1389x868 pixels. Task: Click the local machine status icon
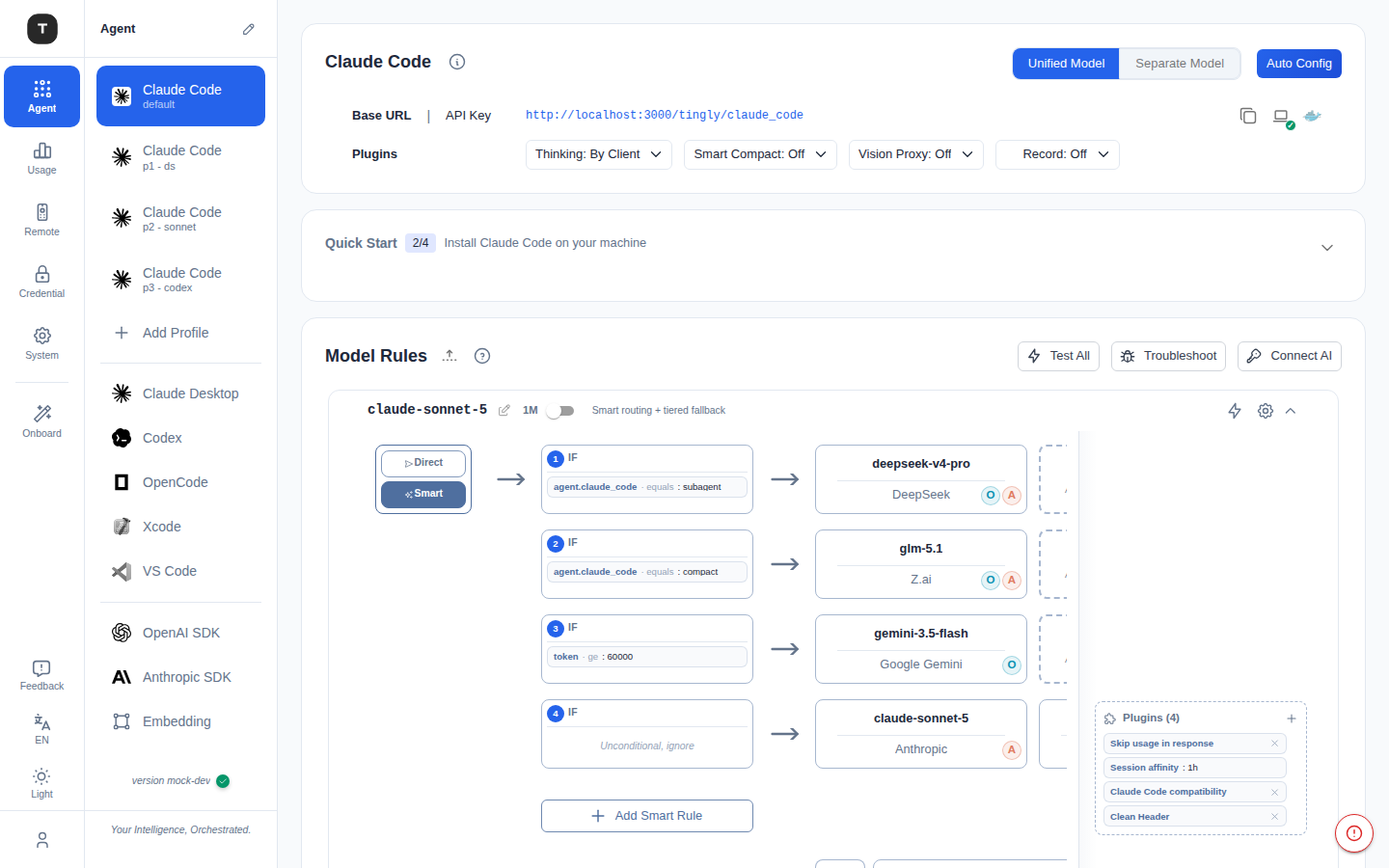coord(1281,117)
